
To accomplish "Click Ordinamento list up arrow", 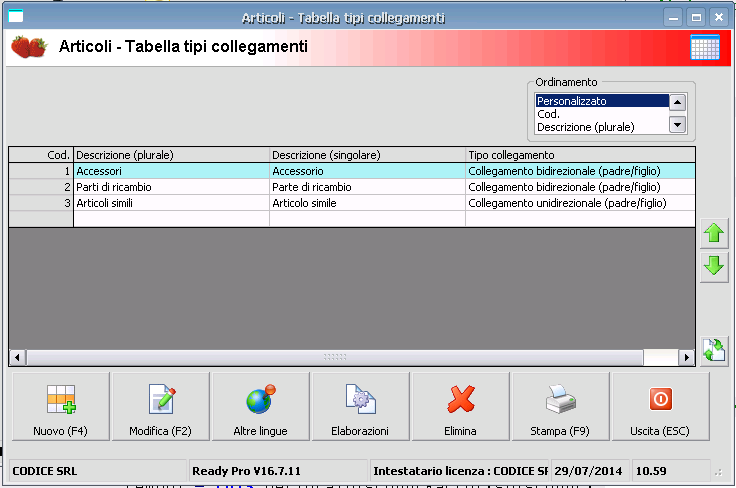I will tap(677, 102).
